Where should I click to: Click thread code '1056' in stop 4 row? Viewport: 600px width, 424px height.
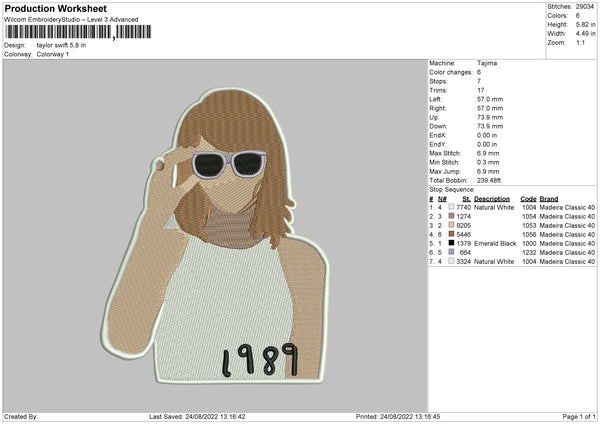pyautogui.click(x=529, y=235)
